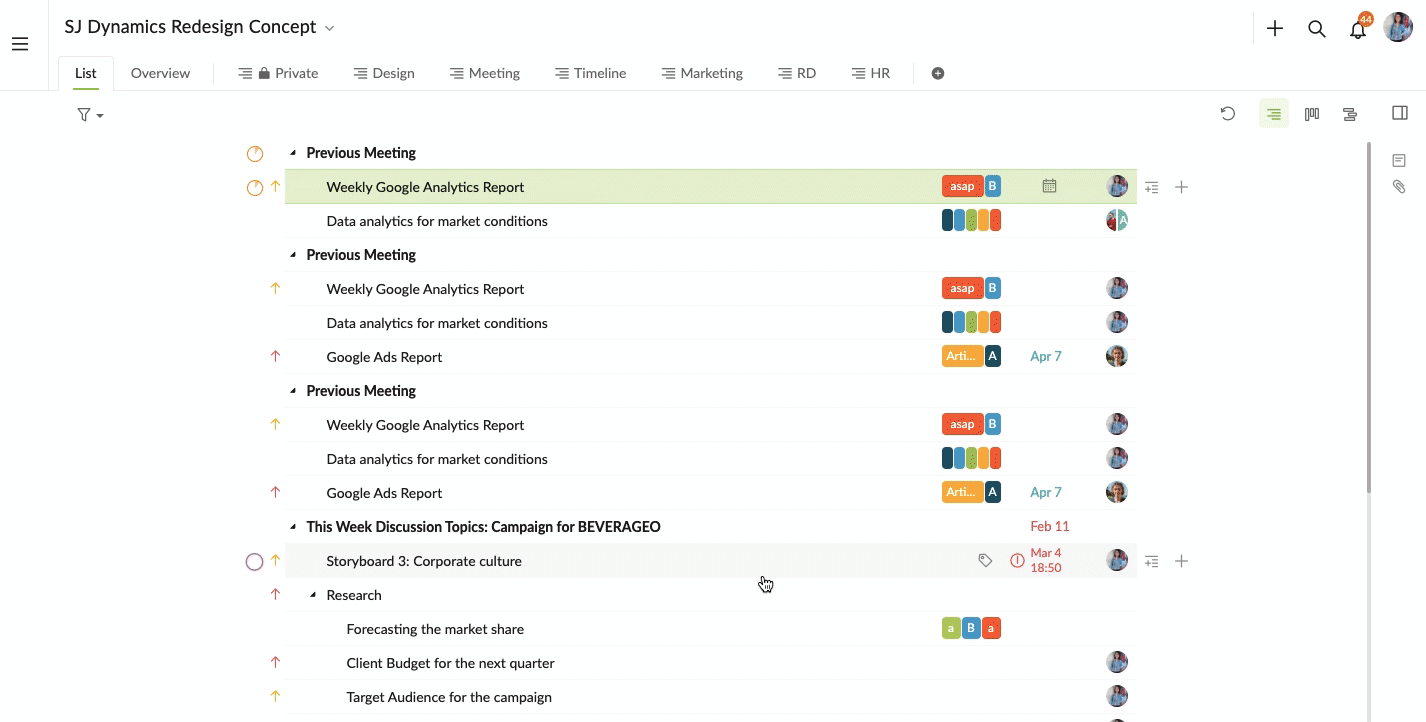Click calendar icon on highlighted Analytics Report row
Viewport: 1426px width, 722px height.
pyautogui.click(x=1049, y=186)
